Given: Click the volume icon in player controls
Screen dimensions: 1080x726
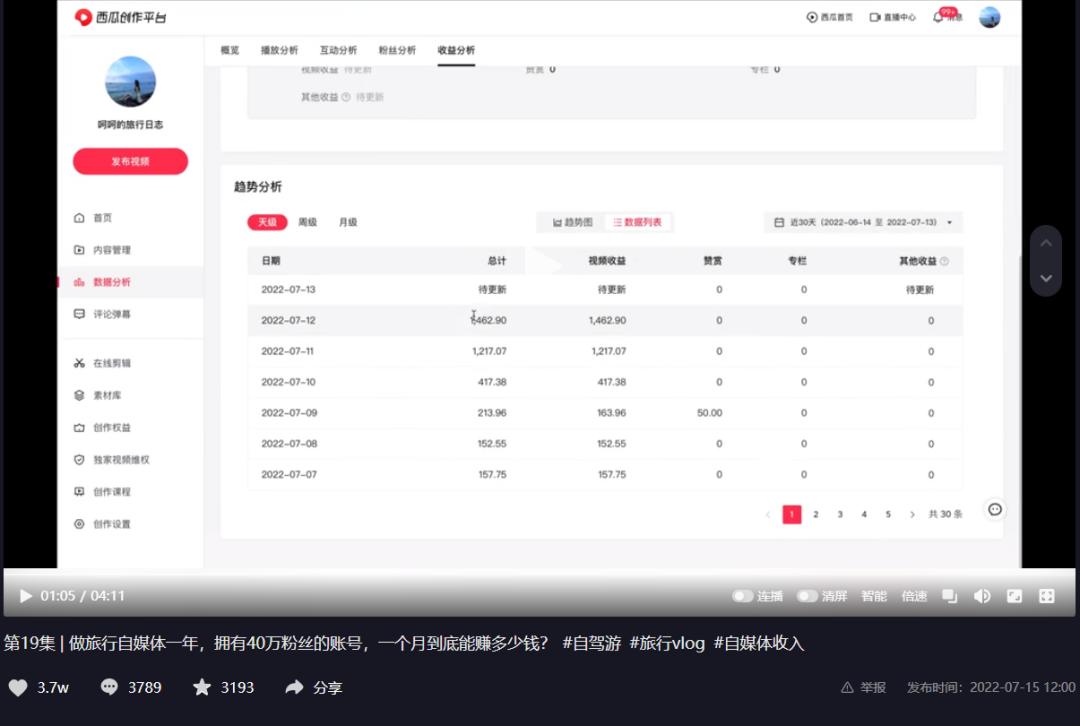Looking at the screenshot, I should [x=982, y=595].
